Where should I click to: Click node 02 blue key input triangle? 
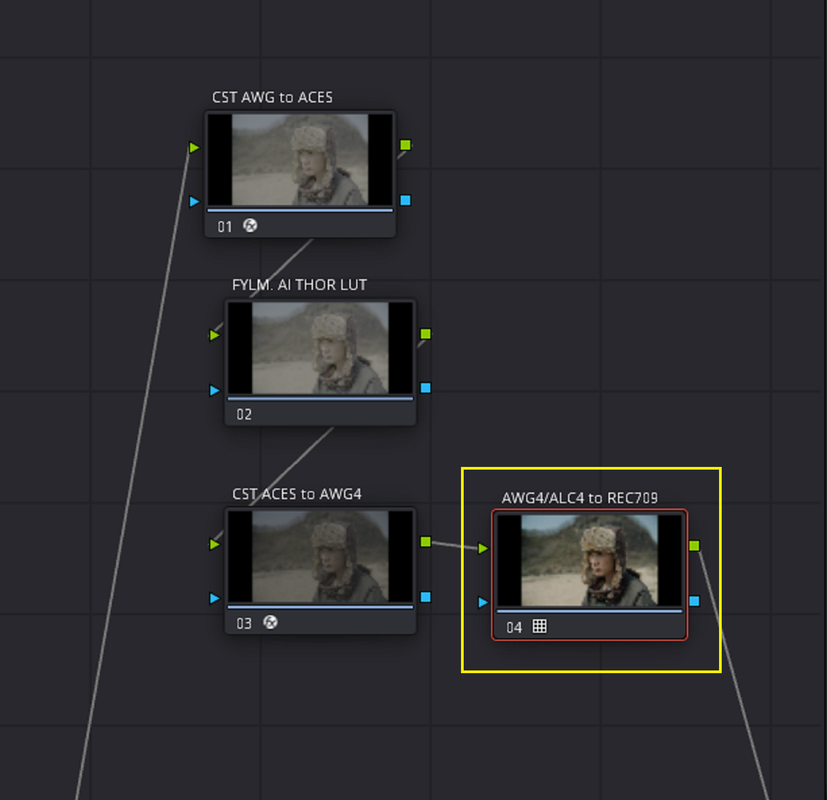click(214, 390)
